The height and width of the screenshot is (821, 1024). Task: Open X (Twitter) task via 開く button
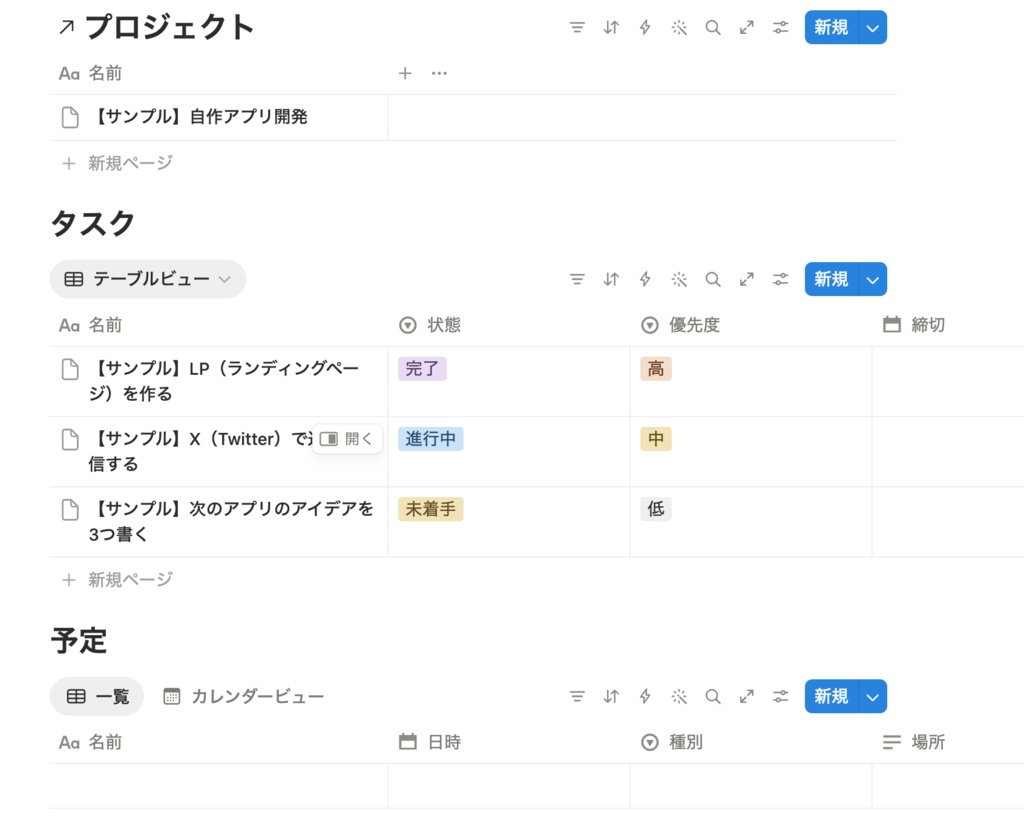tap(347, 439)
